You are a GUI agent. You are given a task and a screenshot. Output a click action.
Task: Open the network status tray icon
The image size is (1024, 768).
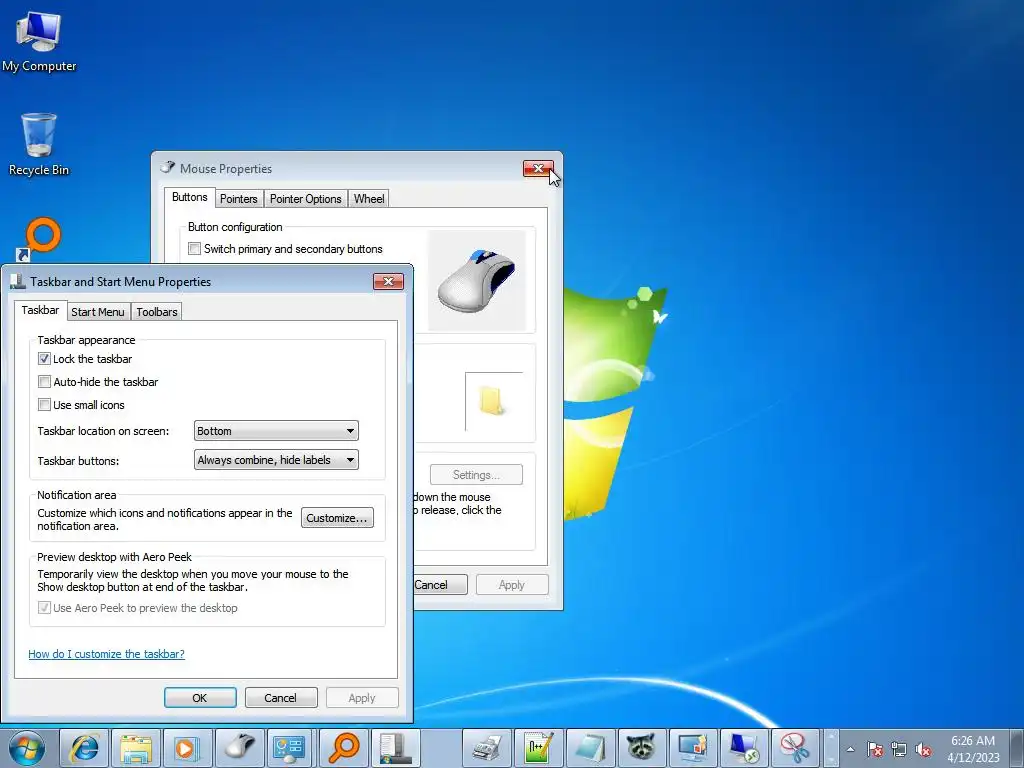click(899, 749)
